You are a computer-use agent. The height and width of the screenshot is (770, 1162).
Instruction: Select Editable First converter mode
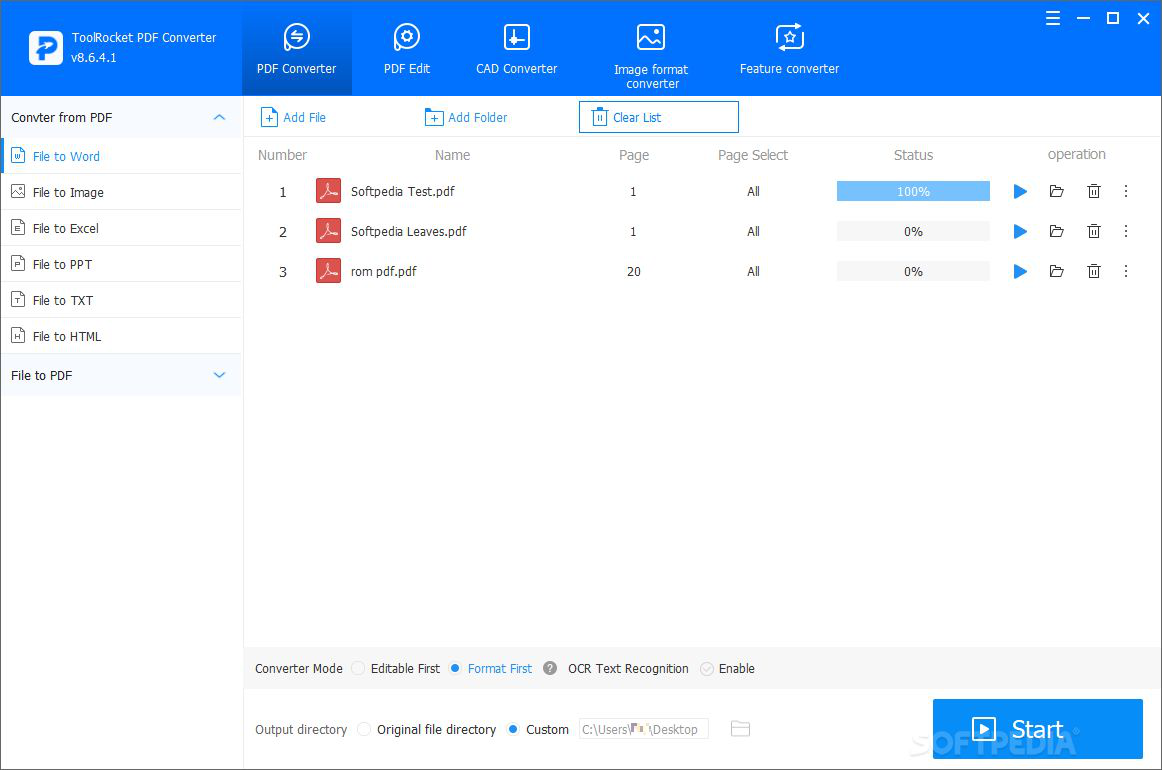[x=358, y=668]
